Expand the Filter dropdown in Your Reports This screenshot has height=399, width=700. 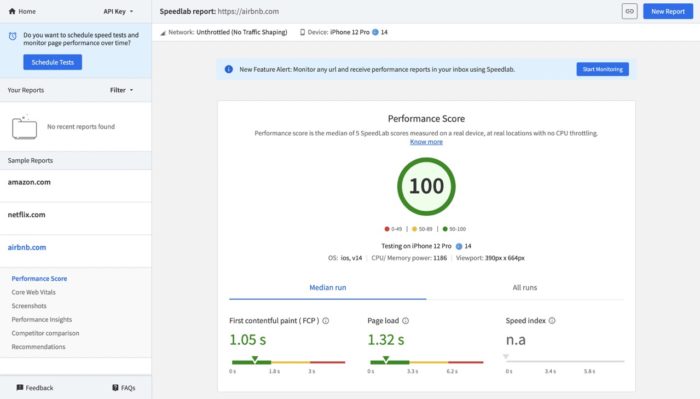[121, 90]
